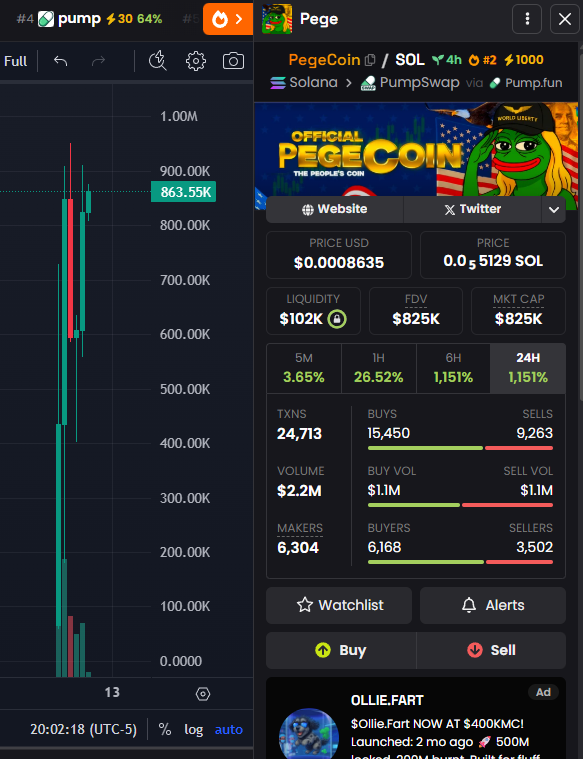The image size is (583, 759).
Task: Click the buys versus sells ratio bar
Action: coord(460,448)
